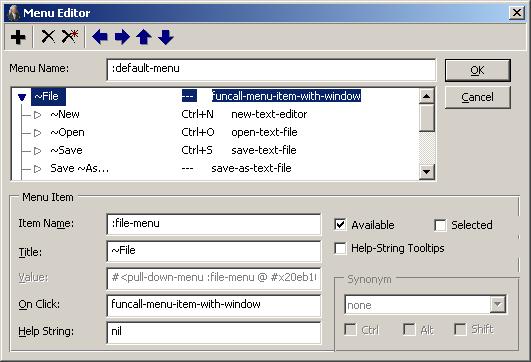Click the blue left arrow icon
The image size is (531, 362).
point(100,37)
